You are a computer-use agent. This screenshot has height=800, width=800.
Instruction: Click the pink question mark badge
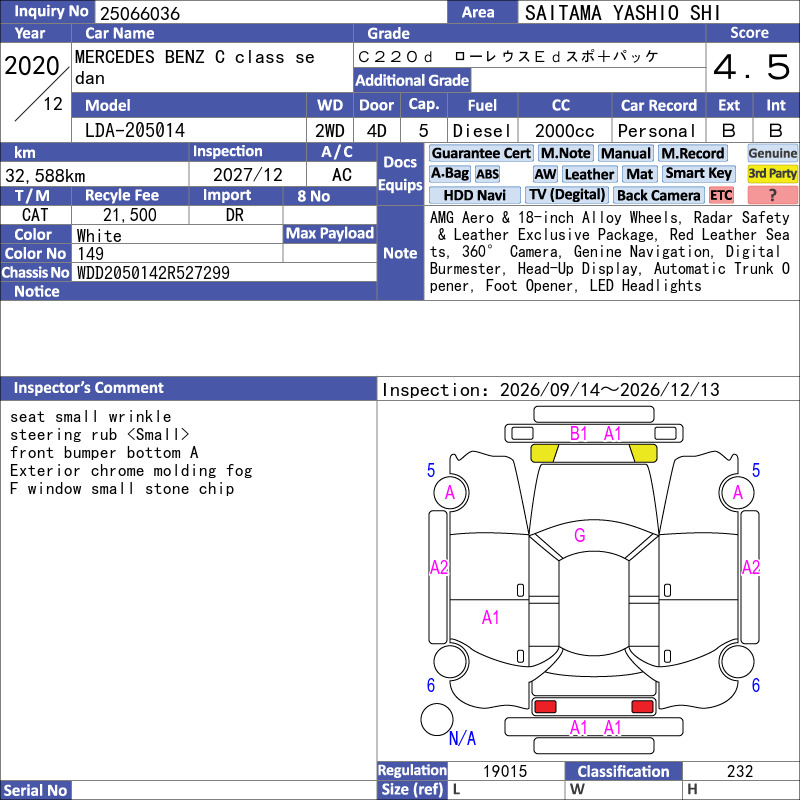(x=772, y=195)
